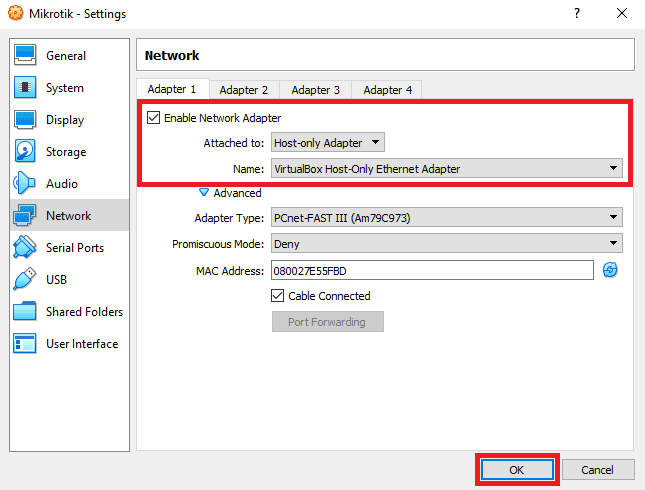Open the Attached to dropdown

pyautogui.click(x=328, y=143)
